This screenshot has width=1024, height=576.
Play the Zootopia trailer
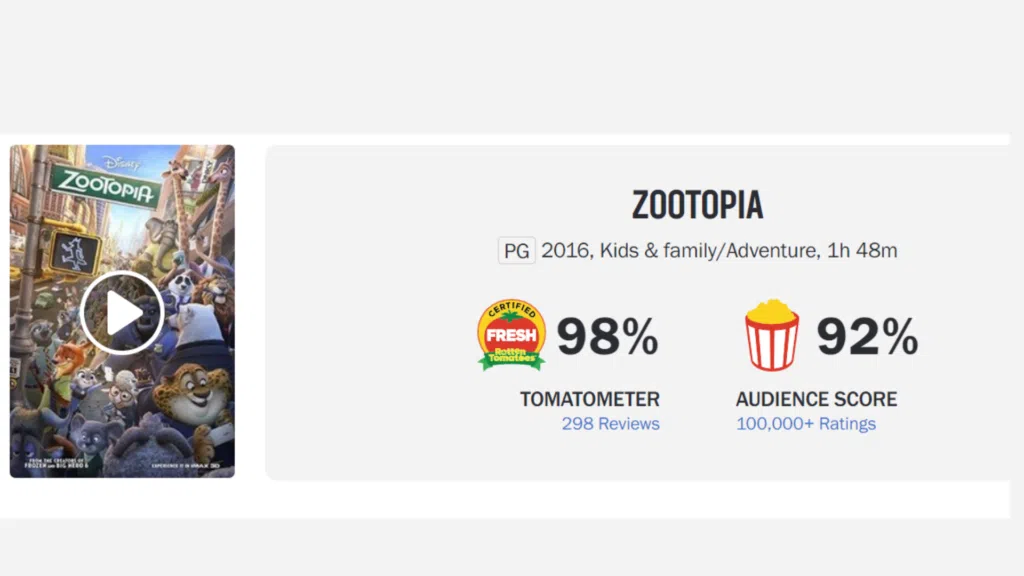tap(122, 311)
